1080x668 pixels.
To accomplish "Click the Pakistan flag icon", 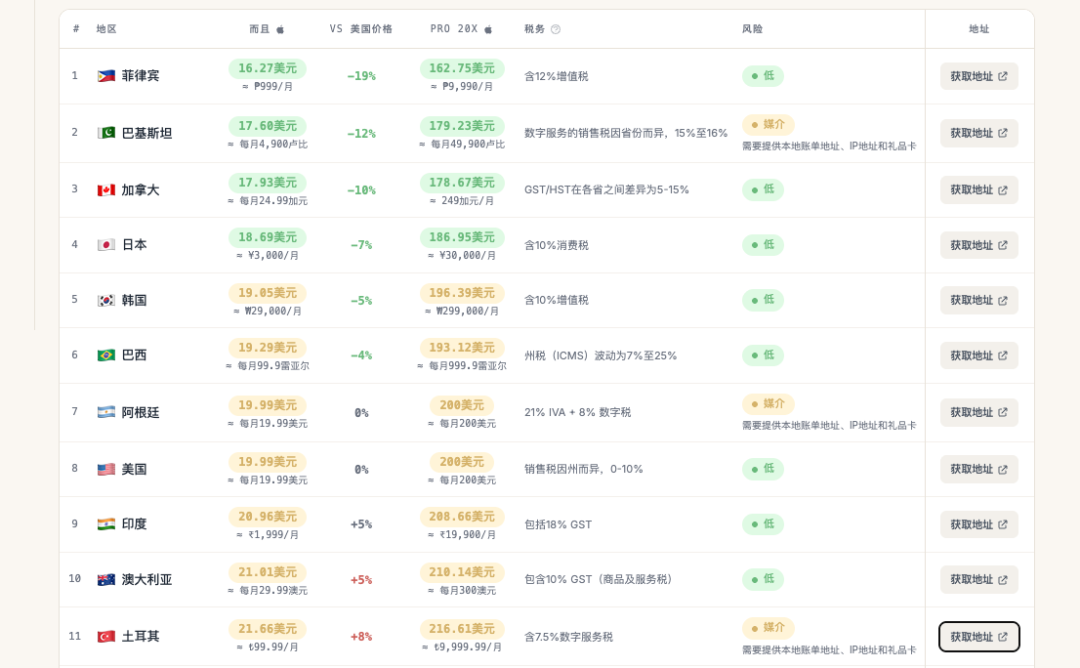I will (x=106, y=133).
